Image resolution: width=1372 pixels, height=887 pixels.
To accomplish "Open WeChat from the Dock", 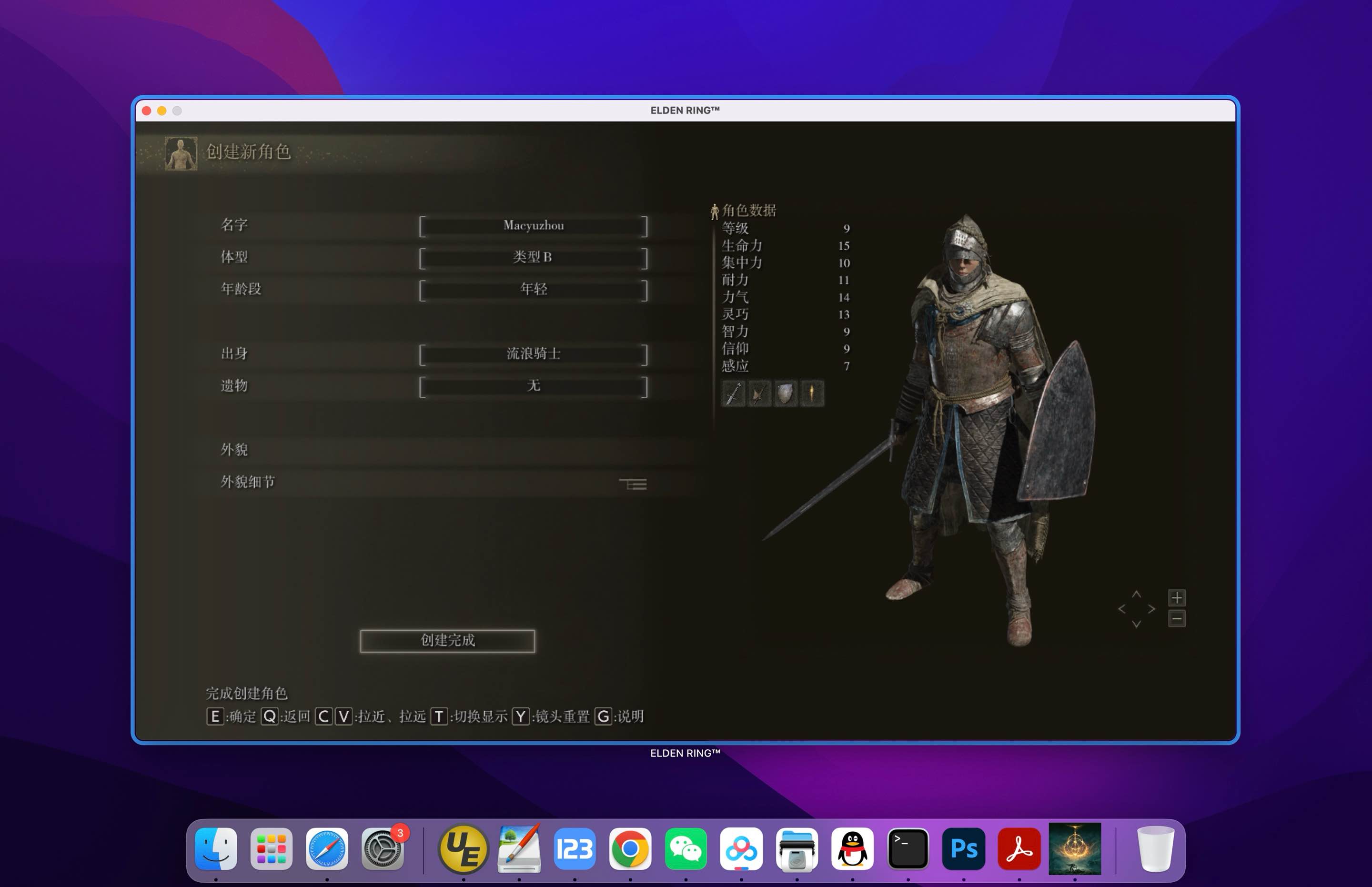I will [x=686, y=849].
